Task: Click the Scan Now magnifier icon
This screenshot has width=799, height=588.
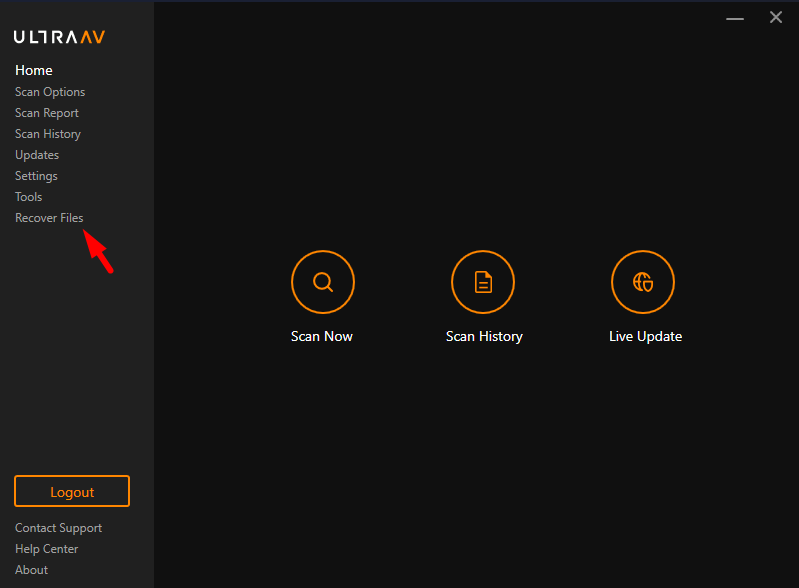Action: (x=323, y=282)
